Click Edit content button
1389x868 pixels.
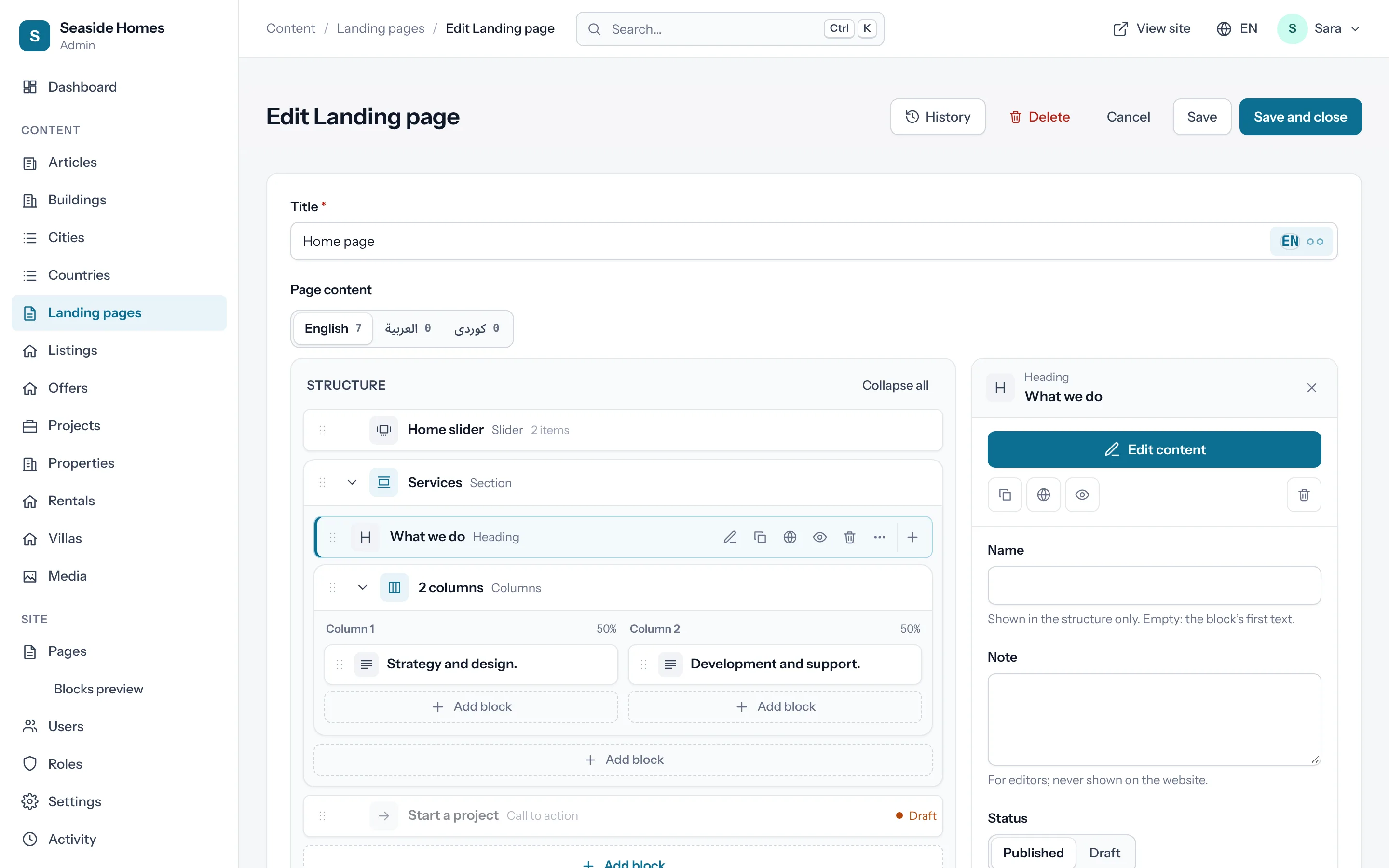pos(1154,449)
